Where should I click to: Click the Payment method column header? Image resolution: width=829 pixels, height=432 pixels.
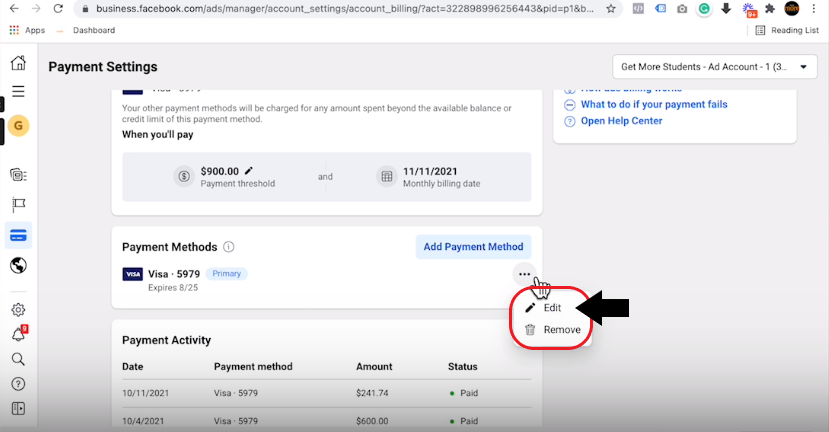(253, 366)
